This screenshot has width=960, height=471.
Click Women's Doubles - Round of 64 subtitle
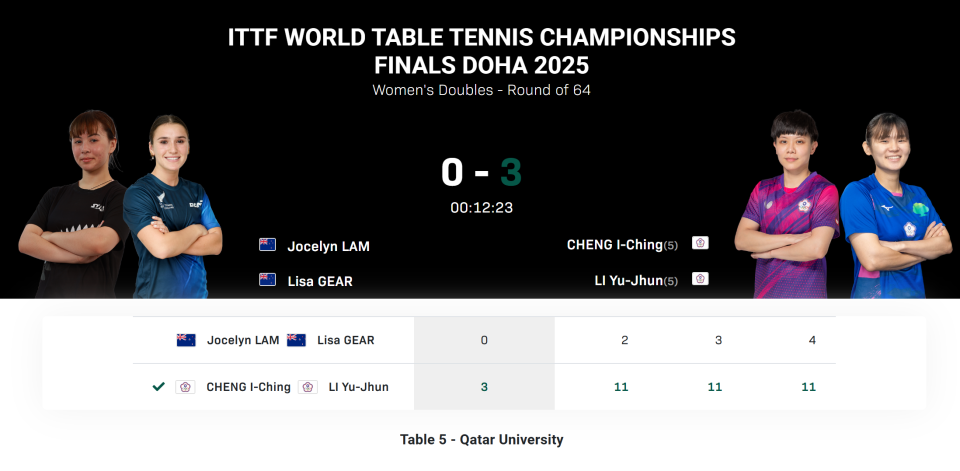(x=481, y=90)
